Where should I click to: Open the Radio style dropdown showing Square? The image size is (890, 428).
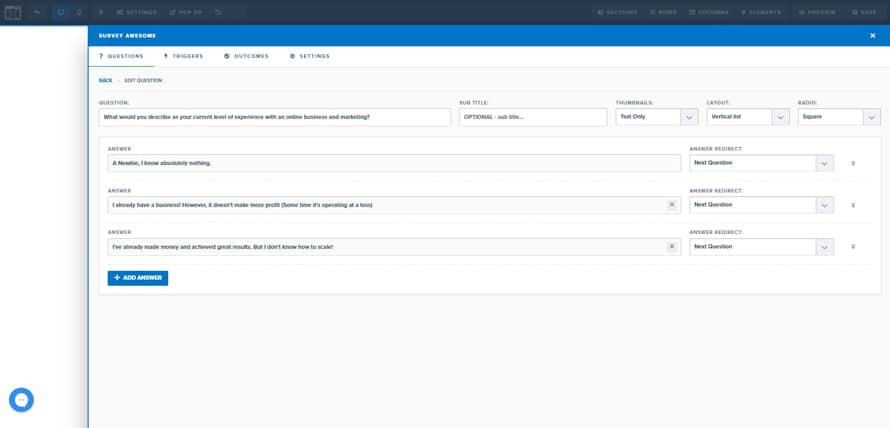click(x=871, y=117)
